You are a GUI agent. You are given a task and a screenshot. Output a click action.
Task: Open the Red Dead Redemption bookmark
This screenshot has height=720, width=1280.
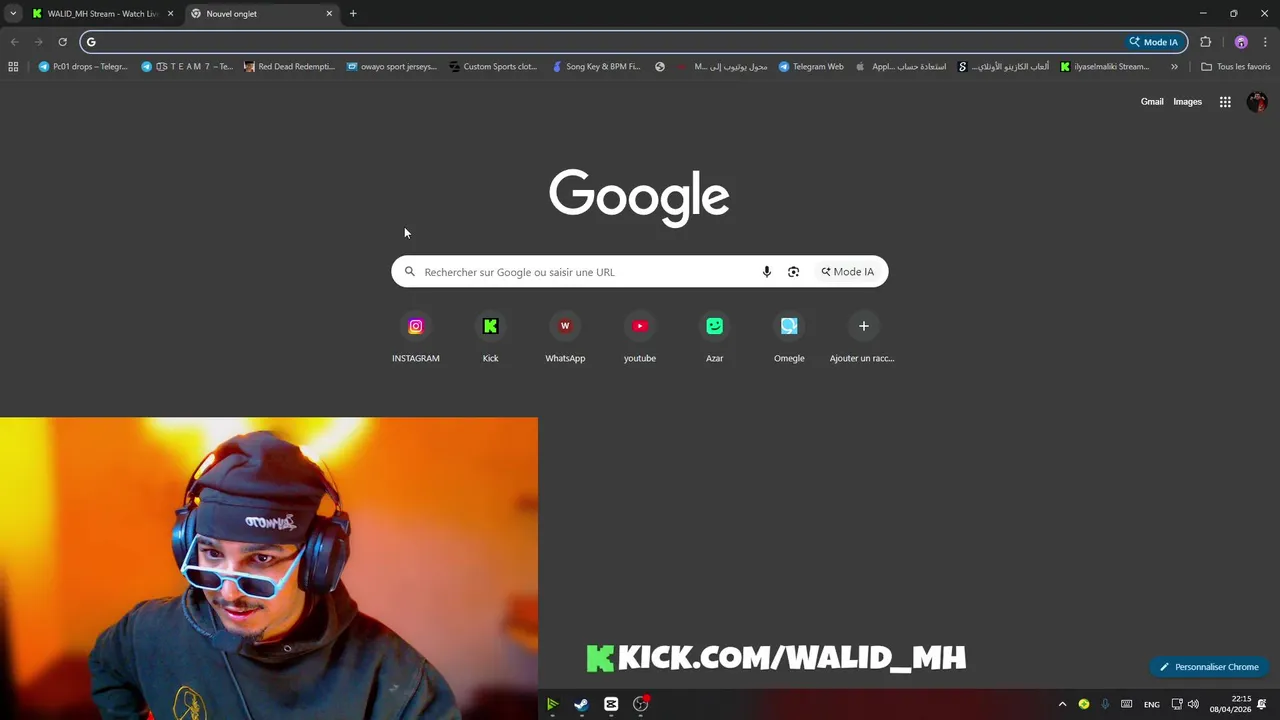290,67
